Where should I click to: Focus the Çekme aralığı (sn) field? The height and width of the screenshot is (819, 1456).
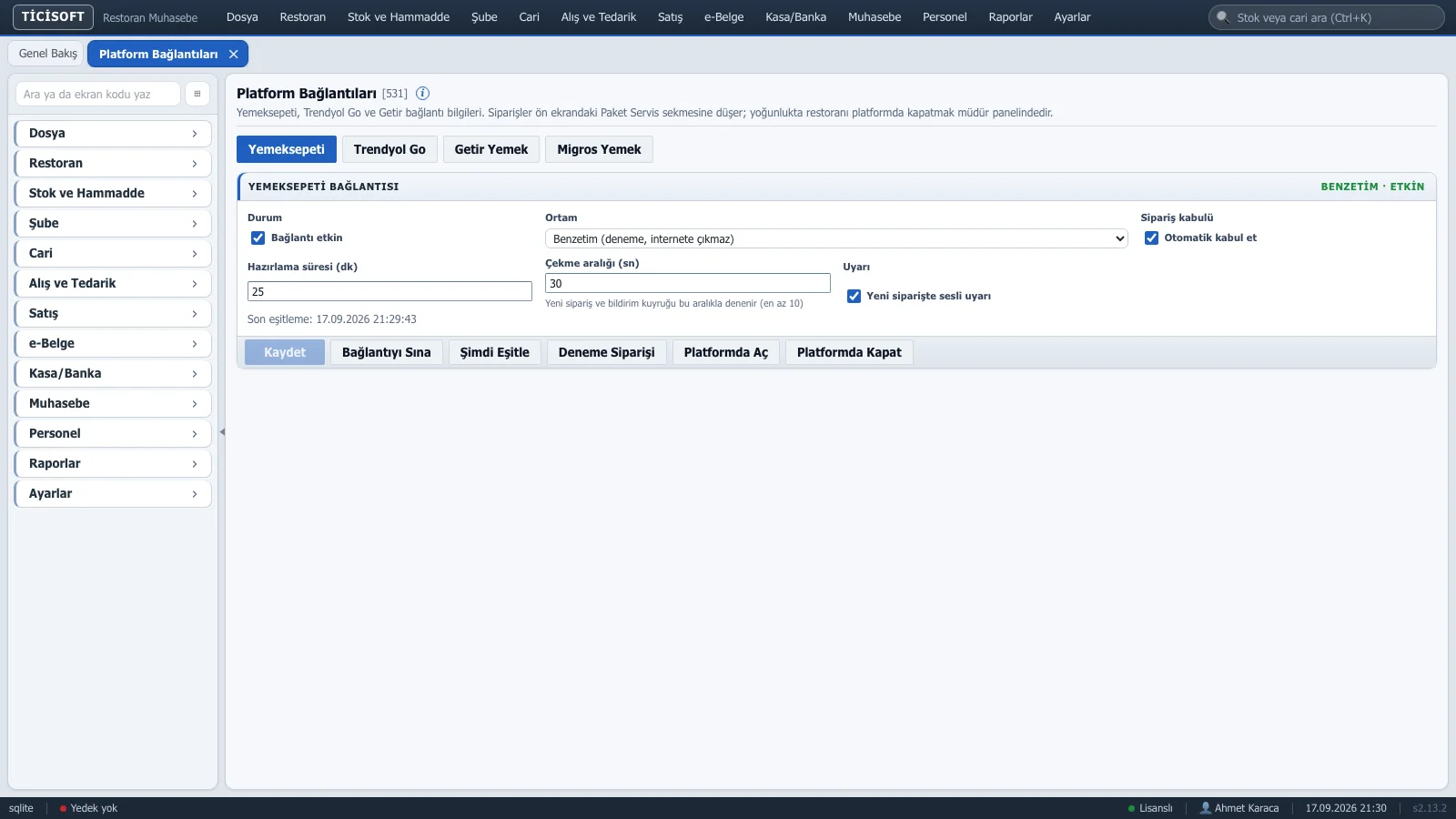(688, 283)
